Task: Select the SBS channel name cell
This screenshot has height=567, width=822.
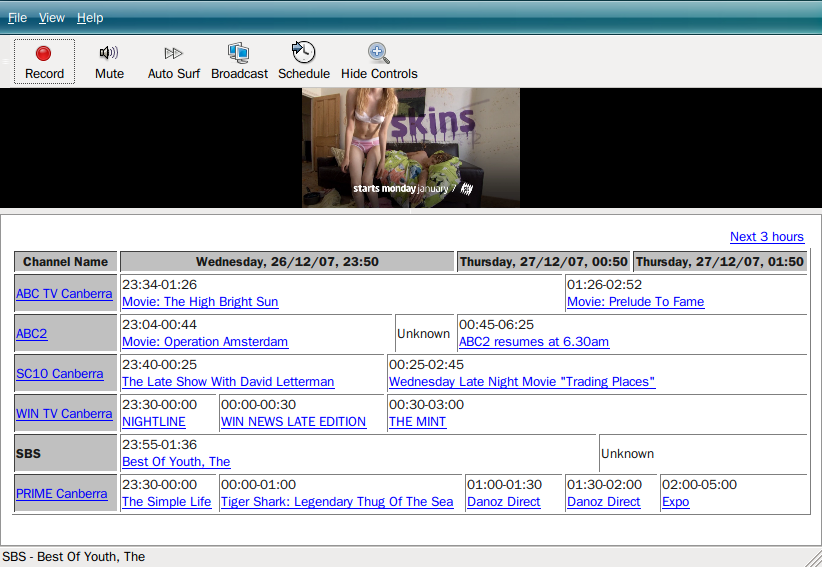Action: [x=66, y=453]
